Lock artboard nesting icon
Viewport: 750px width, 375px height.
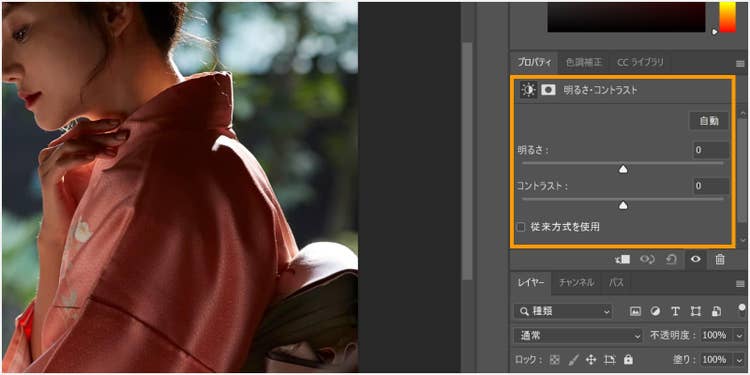point(609,359)
